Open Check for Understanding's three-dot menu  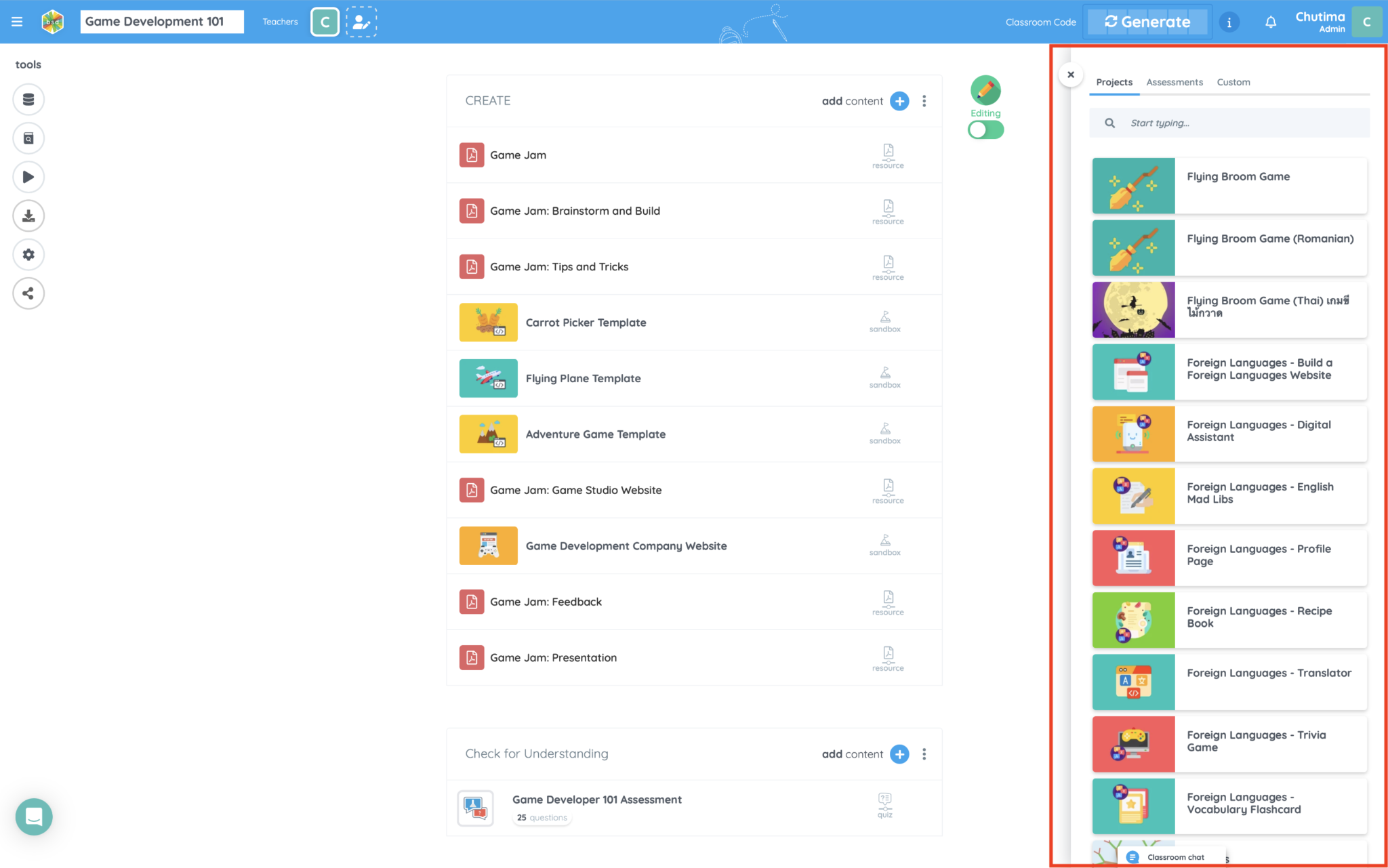924,753
